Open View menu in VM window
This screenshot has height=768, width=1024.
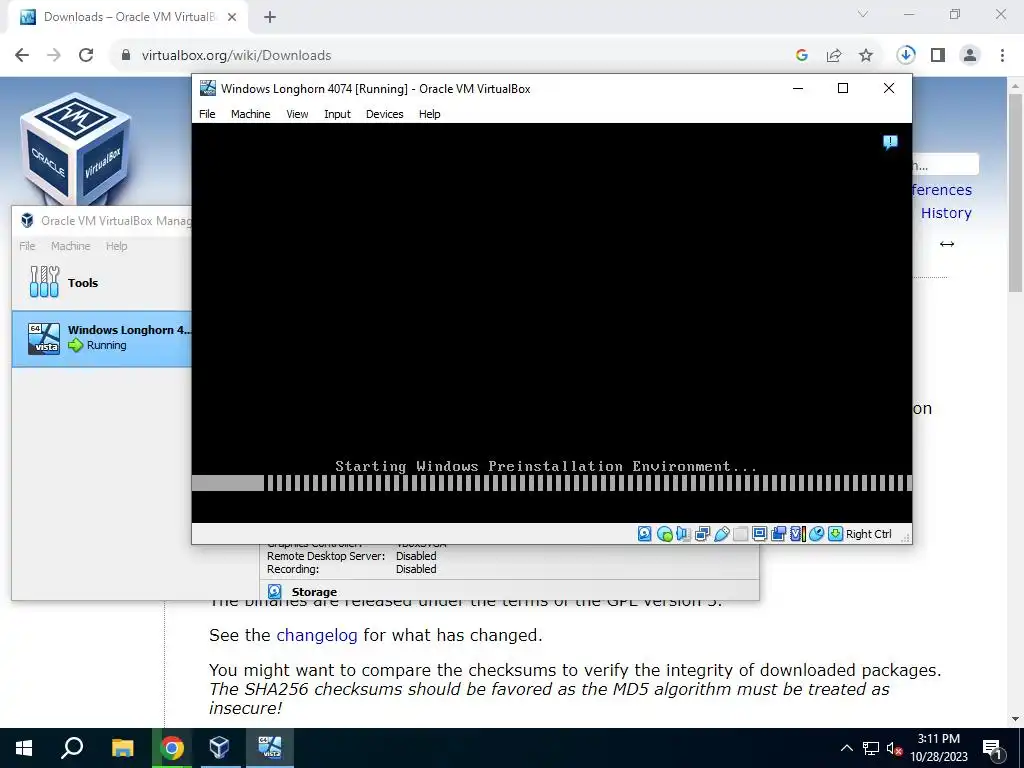pos(297,114)
